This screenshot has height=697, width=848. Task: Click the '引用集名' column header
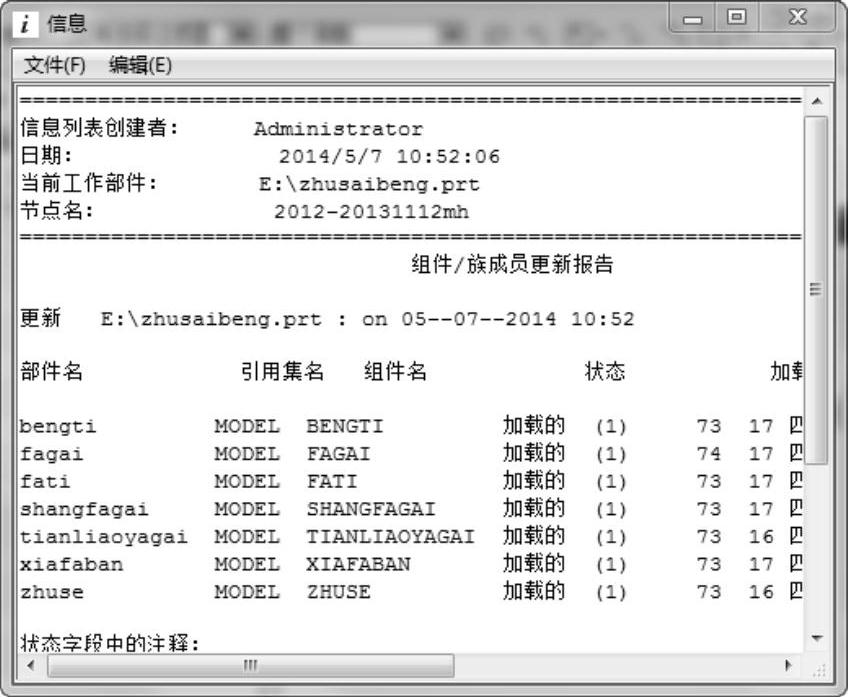282,371
